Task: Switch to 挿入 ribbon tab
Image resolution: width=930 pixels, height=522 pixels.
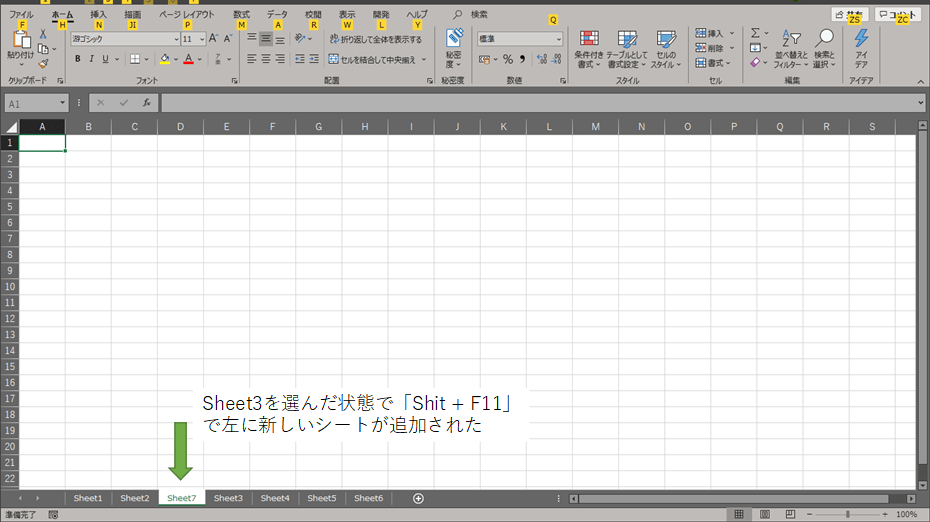Action: click(x=98, y=14)
